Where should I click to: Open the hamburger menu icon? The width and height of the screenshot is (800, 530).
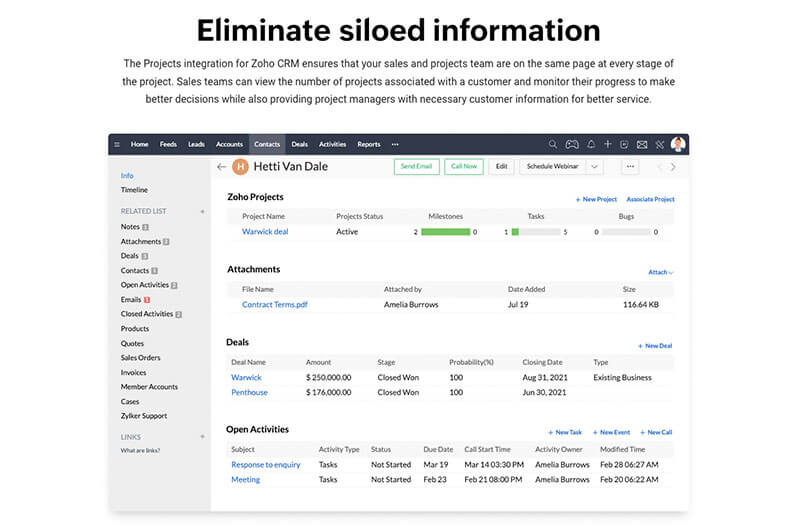coord(117,144)
